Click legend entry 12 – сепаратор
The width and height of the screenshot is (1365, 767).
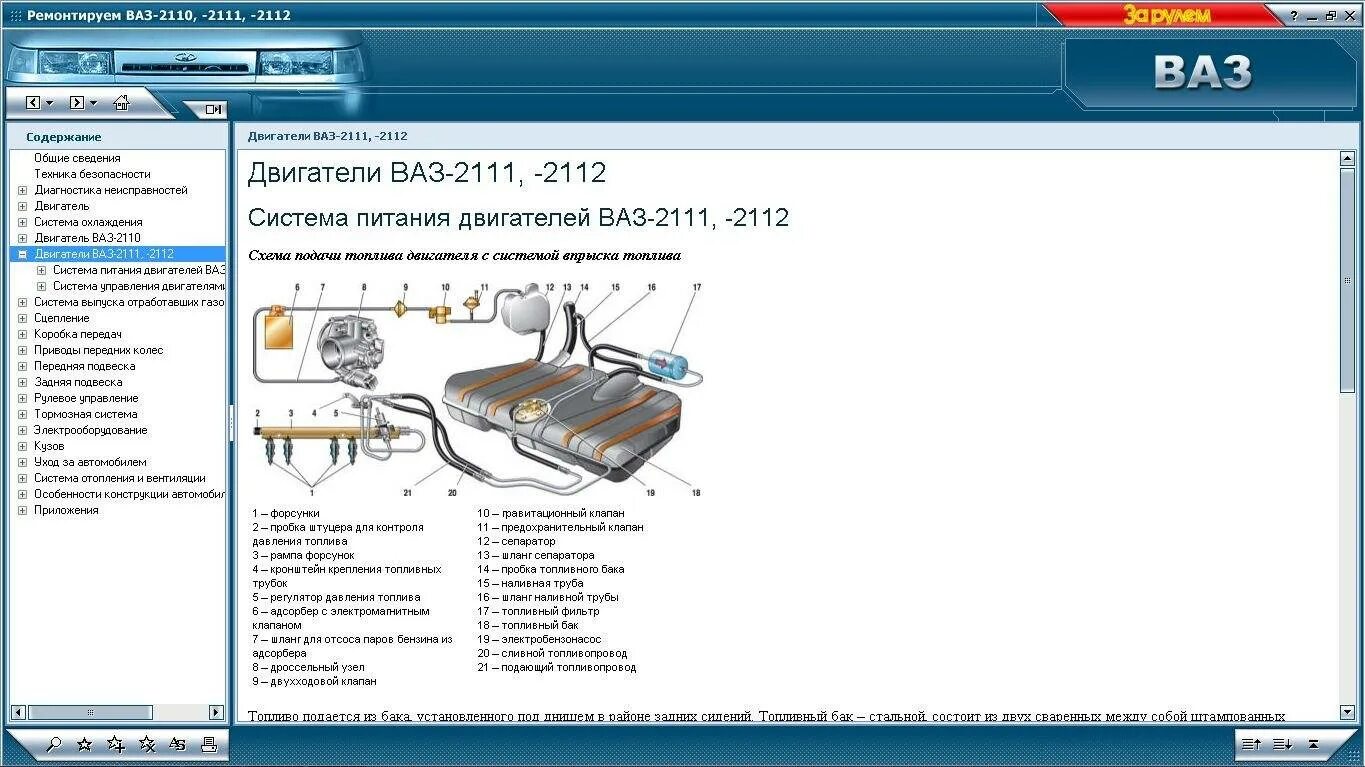[516, 541]
